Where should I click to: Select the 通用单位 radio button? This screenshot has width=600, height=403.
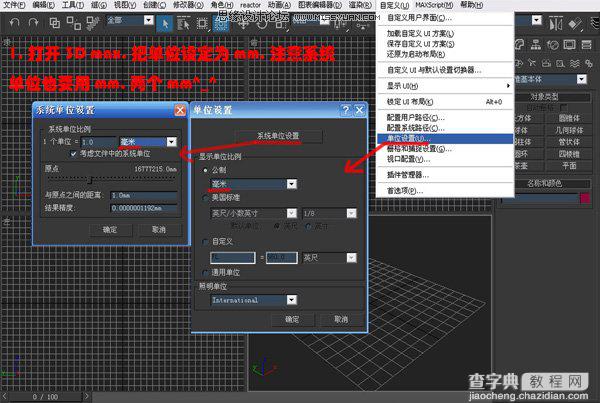(x=205, y=272)
